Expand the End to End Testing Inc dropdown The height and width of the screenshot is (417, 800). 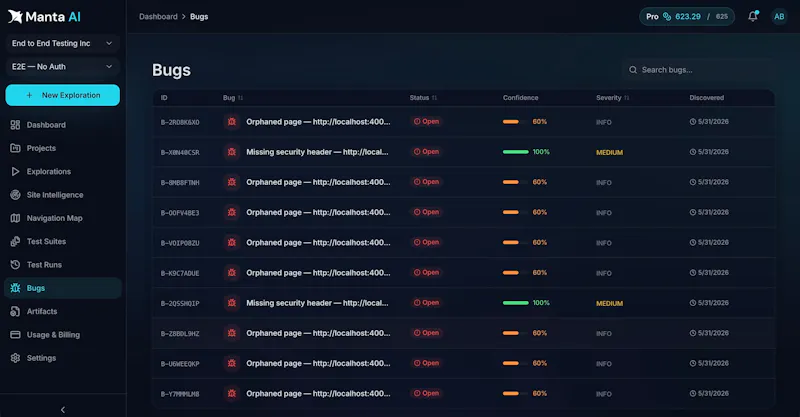tap(62, 43)
